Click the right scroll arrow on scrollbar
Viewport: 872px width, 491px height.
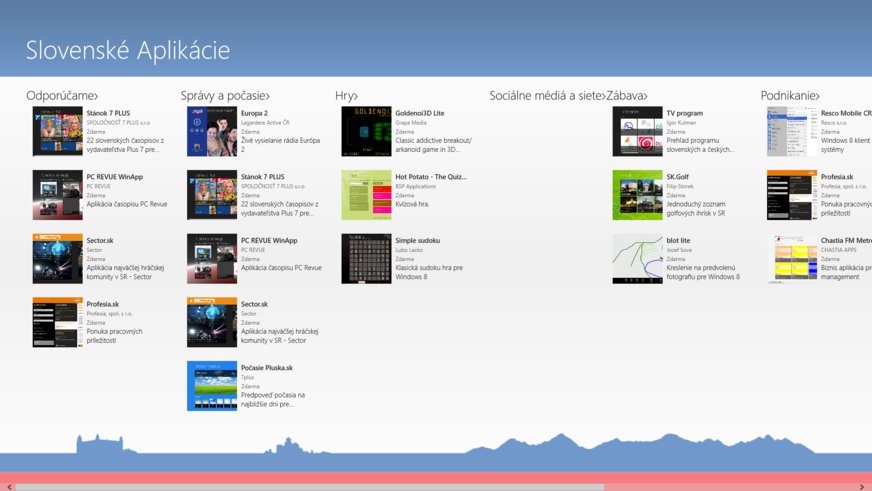point(863,487)
